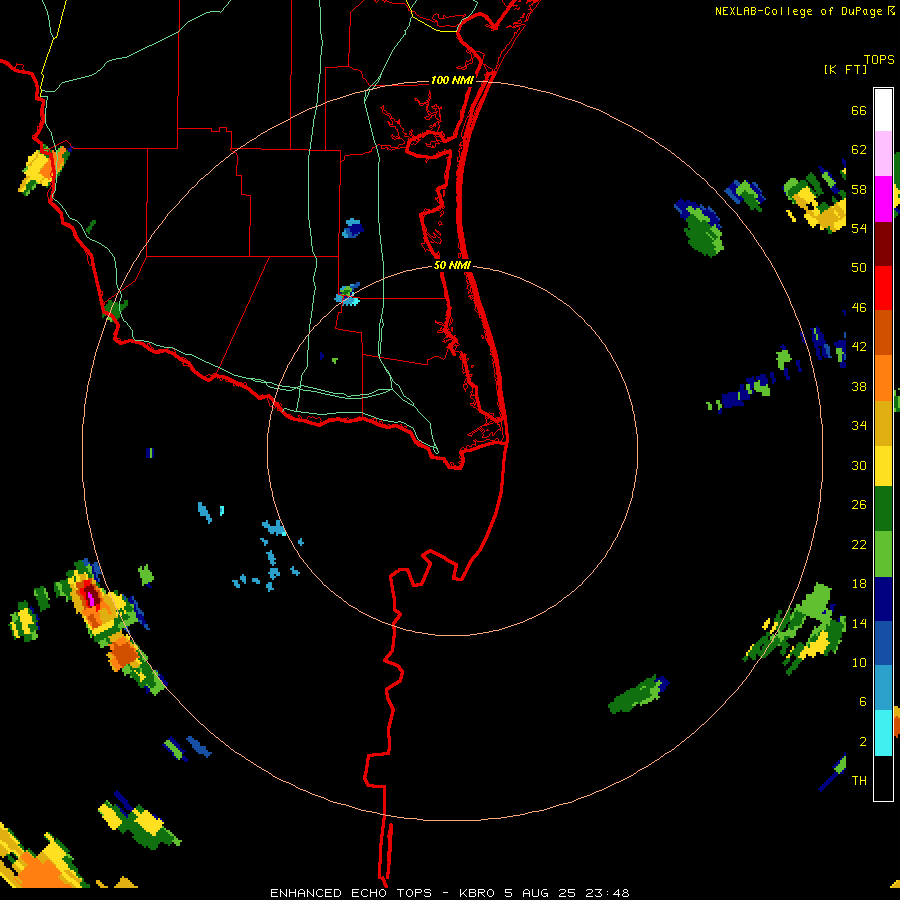Click the '6' legend value

pyautogui.click(x=863, y=702)
